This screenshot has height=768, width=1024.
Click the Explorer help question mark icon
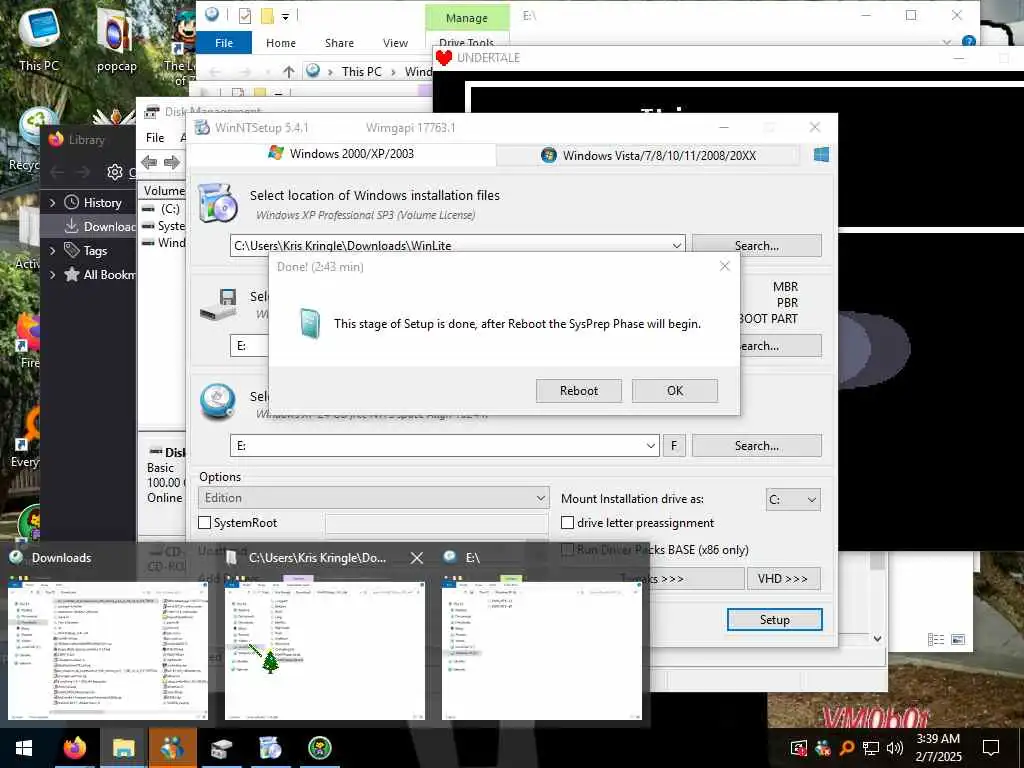tap(969, 42)
